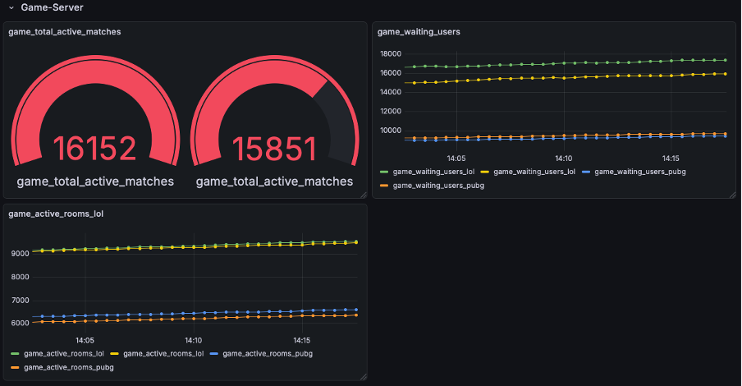This screenshot has width=742, height=386.
Task: Click the 12000 y-axis label
Action: coord(390,111)
